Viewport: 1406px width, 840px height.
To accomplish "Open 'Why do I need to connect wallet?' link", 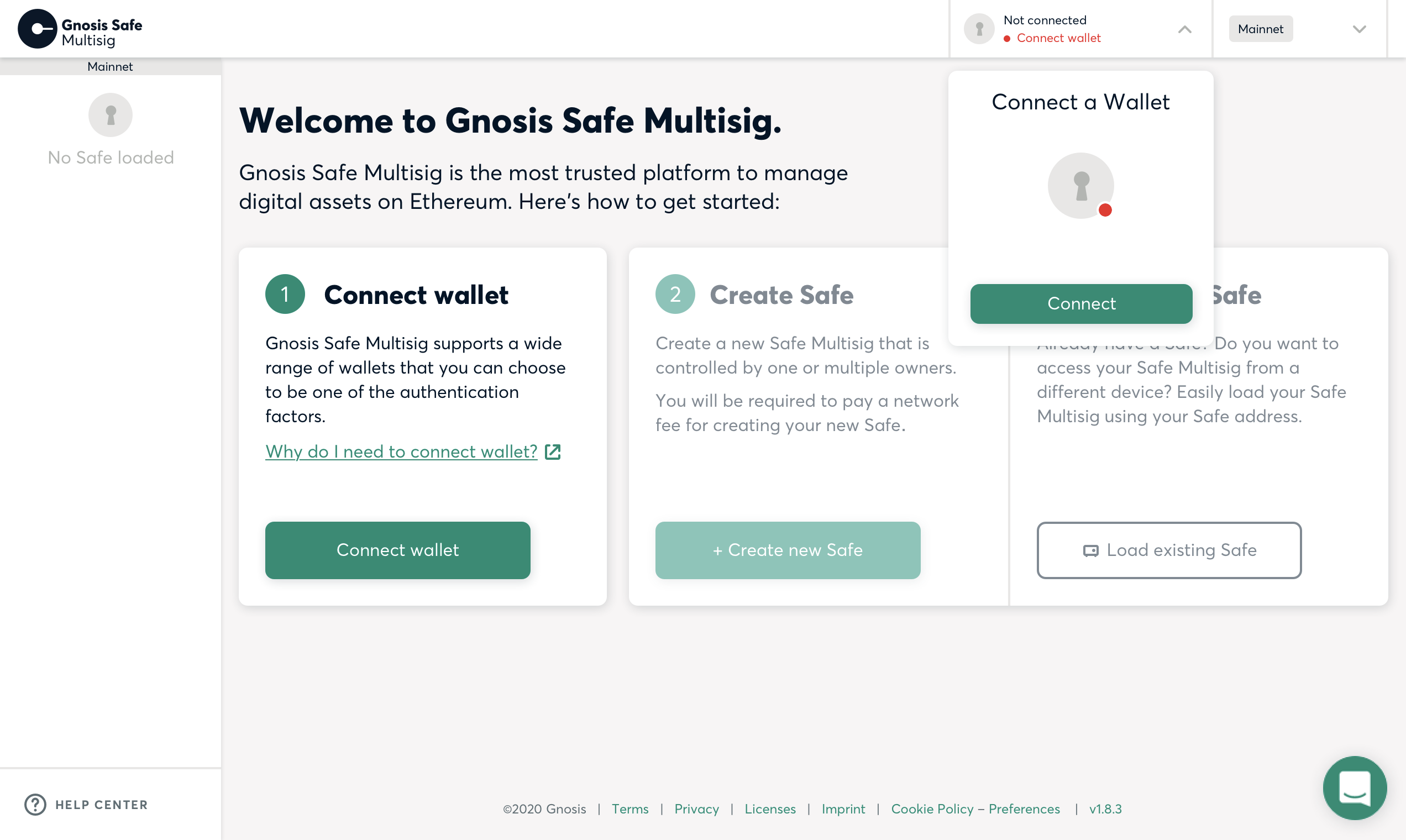I will tap(401, 452).
